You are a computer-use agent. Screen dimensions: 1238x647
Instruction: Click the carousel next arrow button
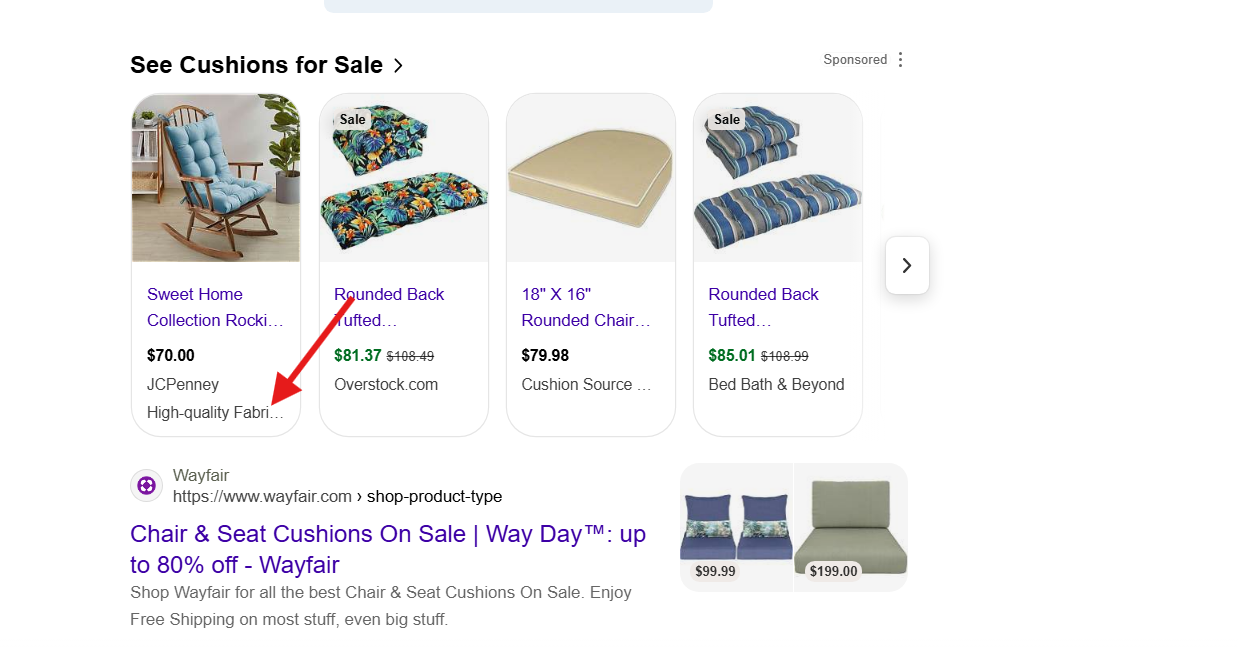tap(907, 265)
